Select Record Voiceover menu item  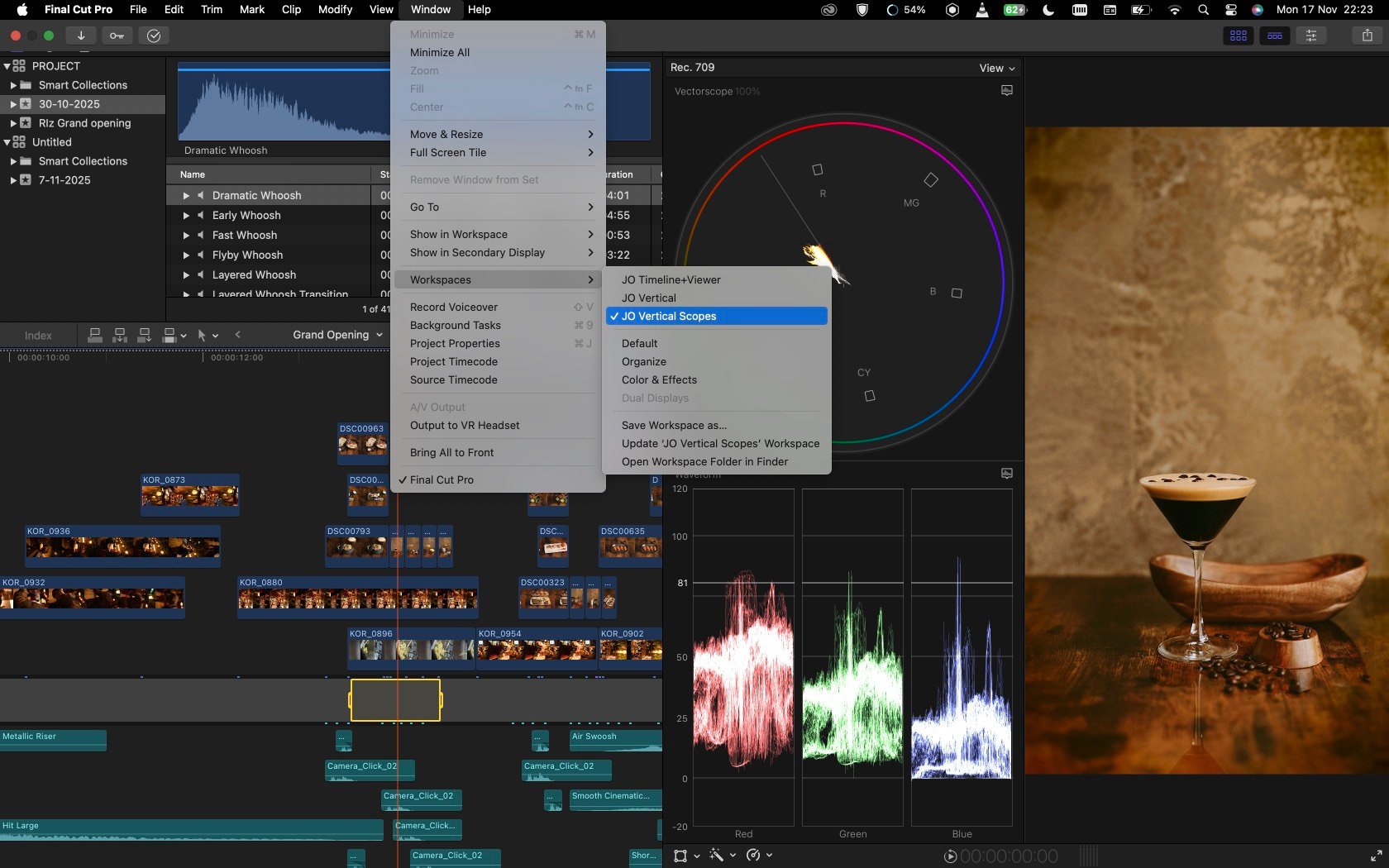pyautogui.click(x=498, y=307)
